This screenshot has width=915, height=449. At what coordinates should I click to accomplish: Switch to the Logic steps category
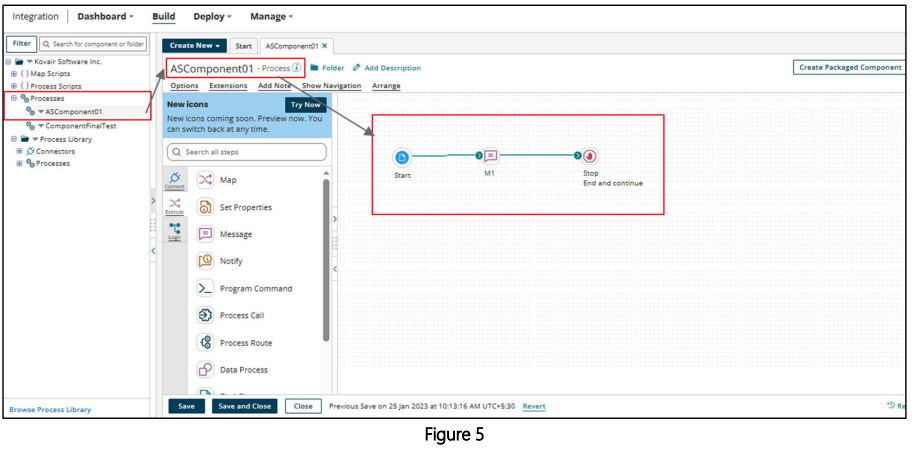coord(174,231)
